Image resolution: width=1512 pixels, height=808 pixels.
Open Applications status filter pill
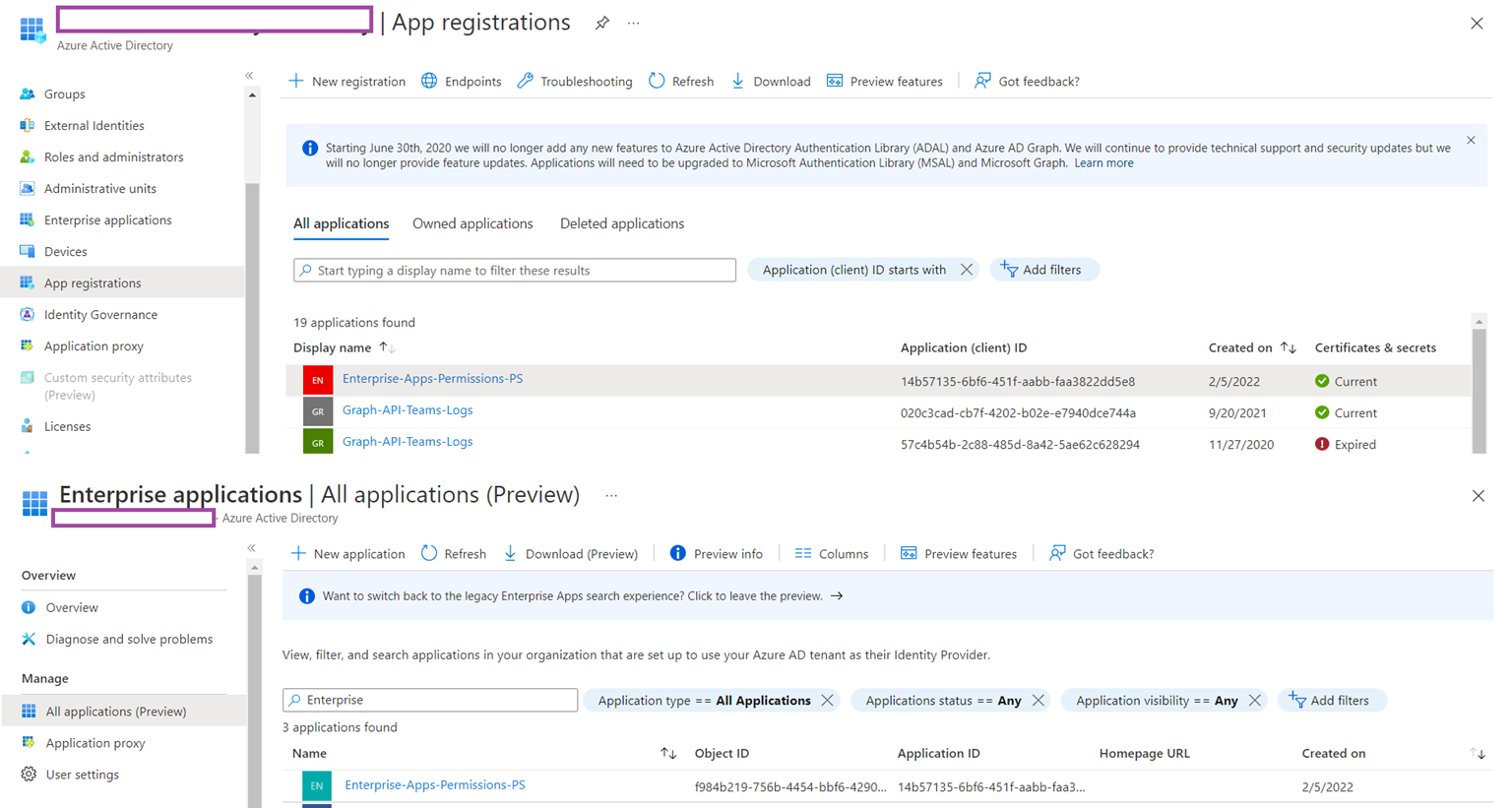point(943,700)
